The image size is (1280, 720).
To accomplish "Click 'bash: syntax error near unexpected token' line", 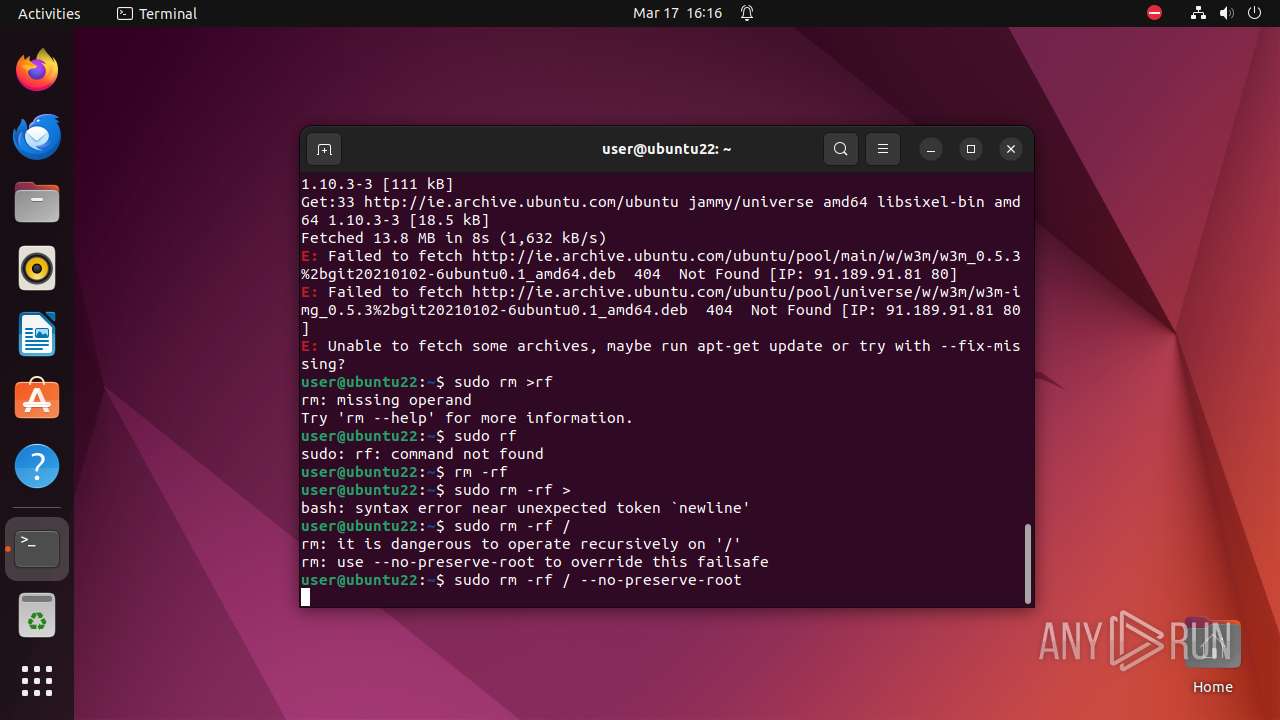I will [x=525, y=508].
